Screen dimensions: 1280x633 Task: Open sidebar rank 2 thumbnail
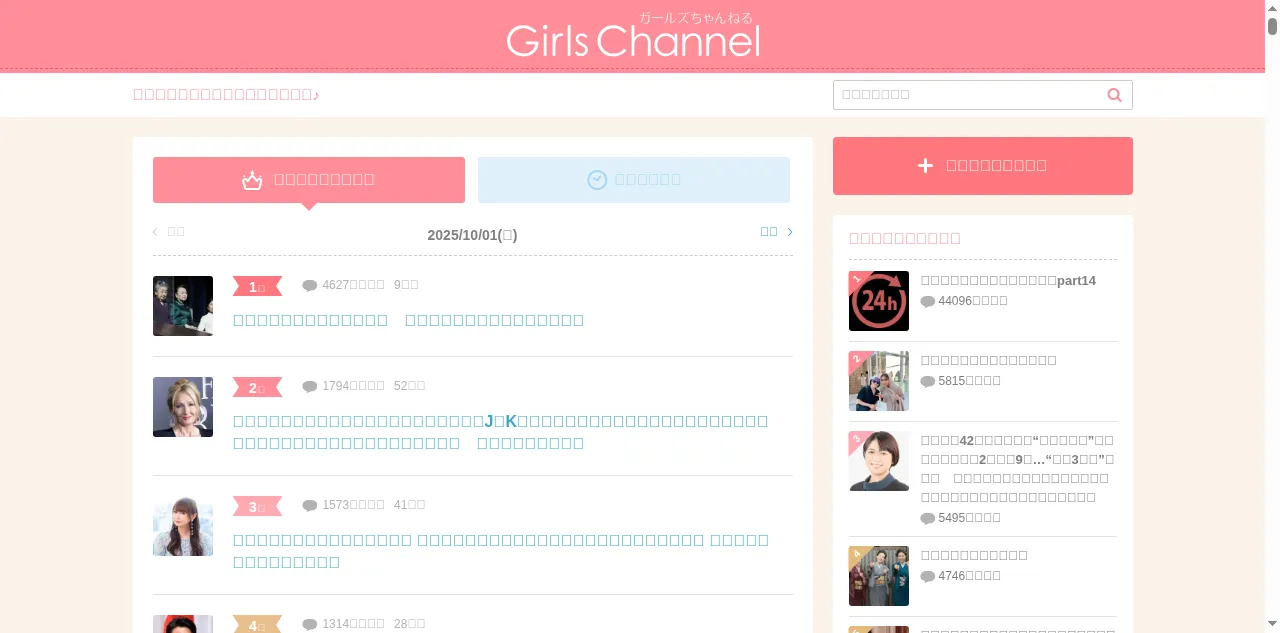(879, 381)
